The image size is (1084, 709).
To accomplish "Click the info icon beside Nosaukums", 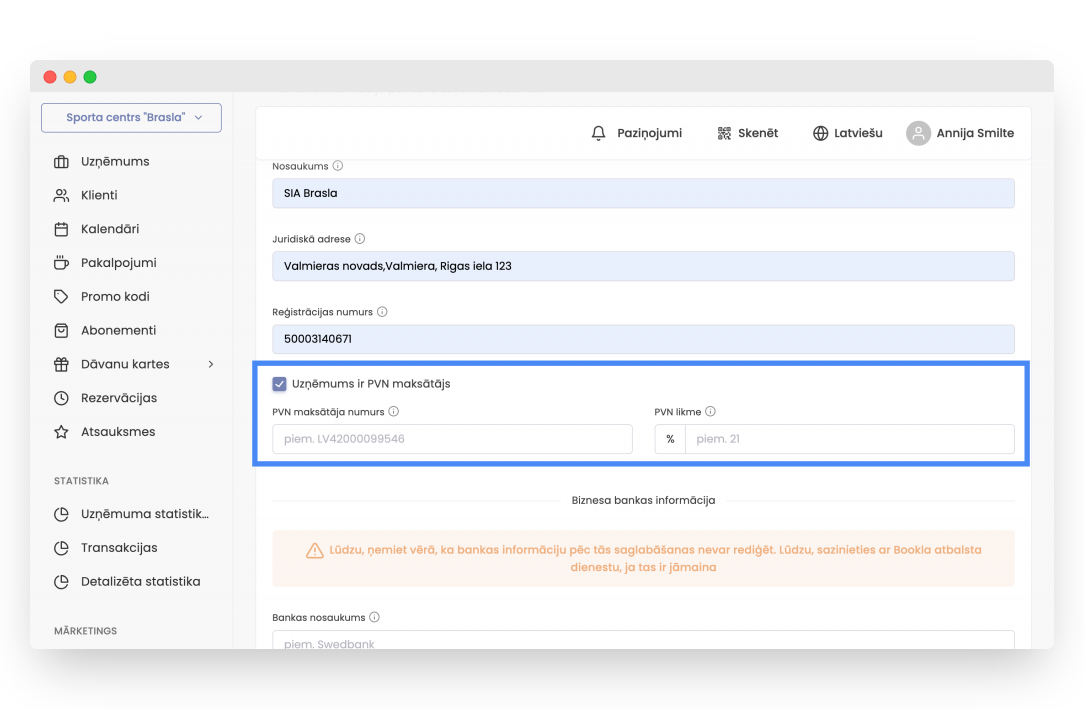I will [337, 166].
